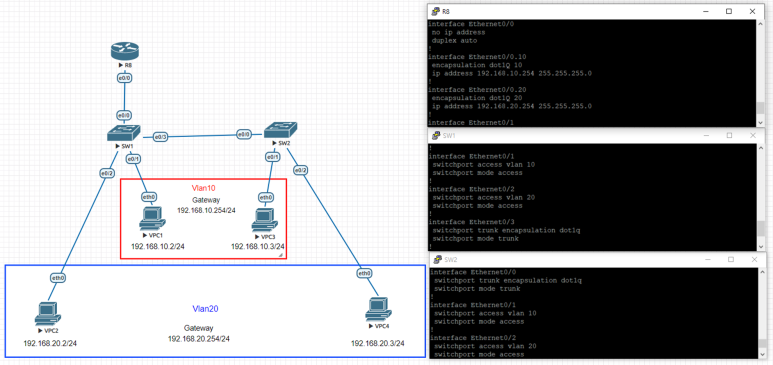
Task: Click scroll-up arrow in R8 terminal
Action: pos(761,24)
